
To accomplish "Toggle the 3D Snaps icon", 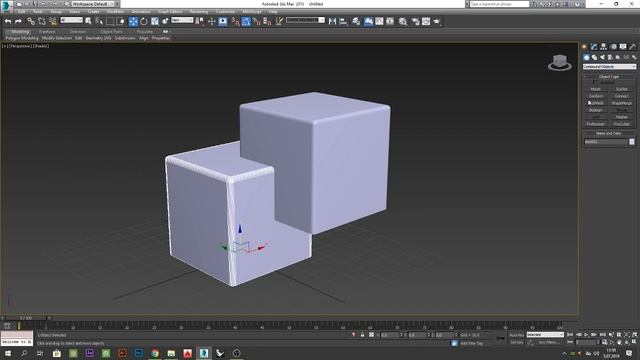I will pos(236,21).
